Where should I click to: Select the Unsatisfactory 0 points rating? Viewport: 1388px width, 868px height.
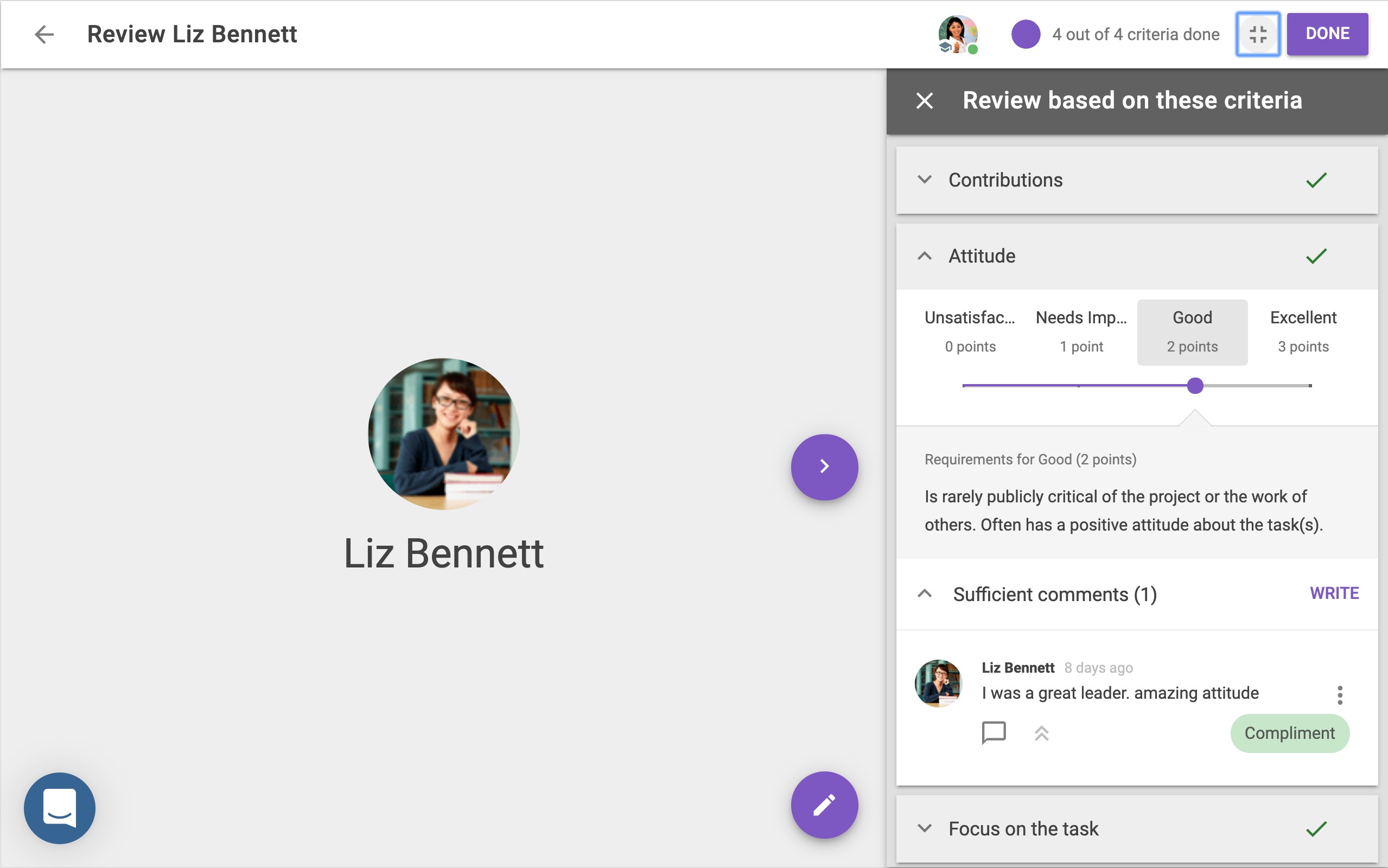tap(970, 332)
